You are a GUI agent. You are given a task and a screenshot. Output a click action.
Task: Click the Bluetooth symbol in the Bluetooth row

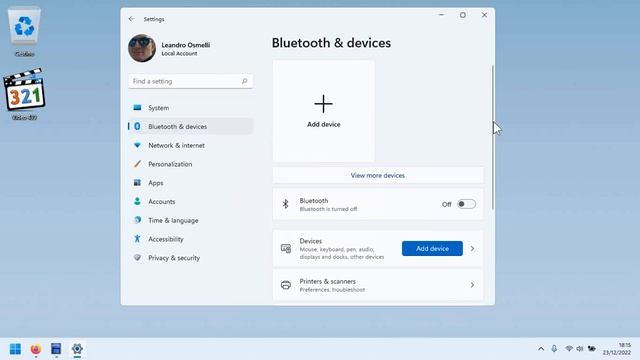[x=286, y=204]
